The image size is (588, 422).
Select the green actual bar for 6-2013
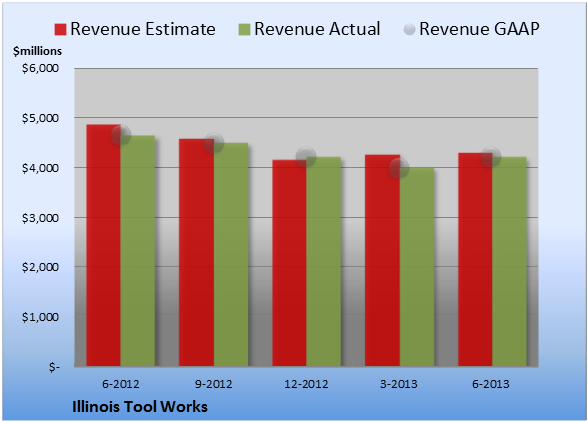click(510, 261)
